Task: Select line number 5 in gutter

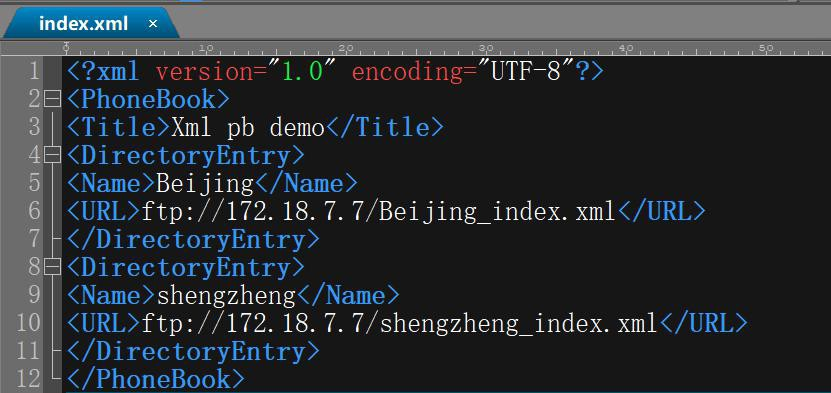Action: pos(34,183)
